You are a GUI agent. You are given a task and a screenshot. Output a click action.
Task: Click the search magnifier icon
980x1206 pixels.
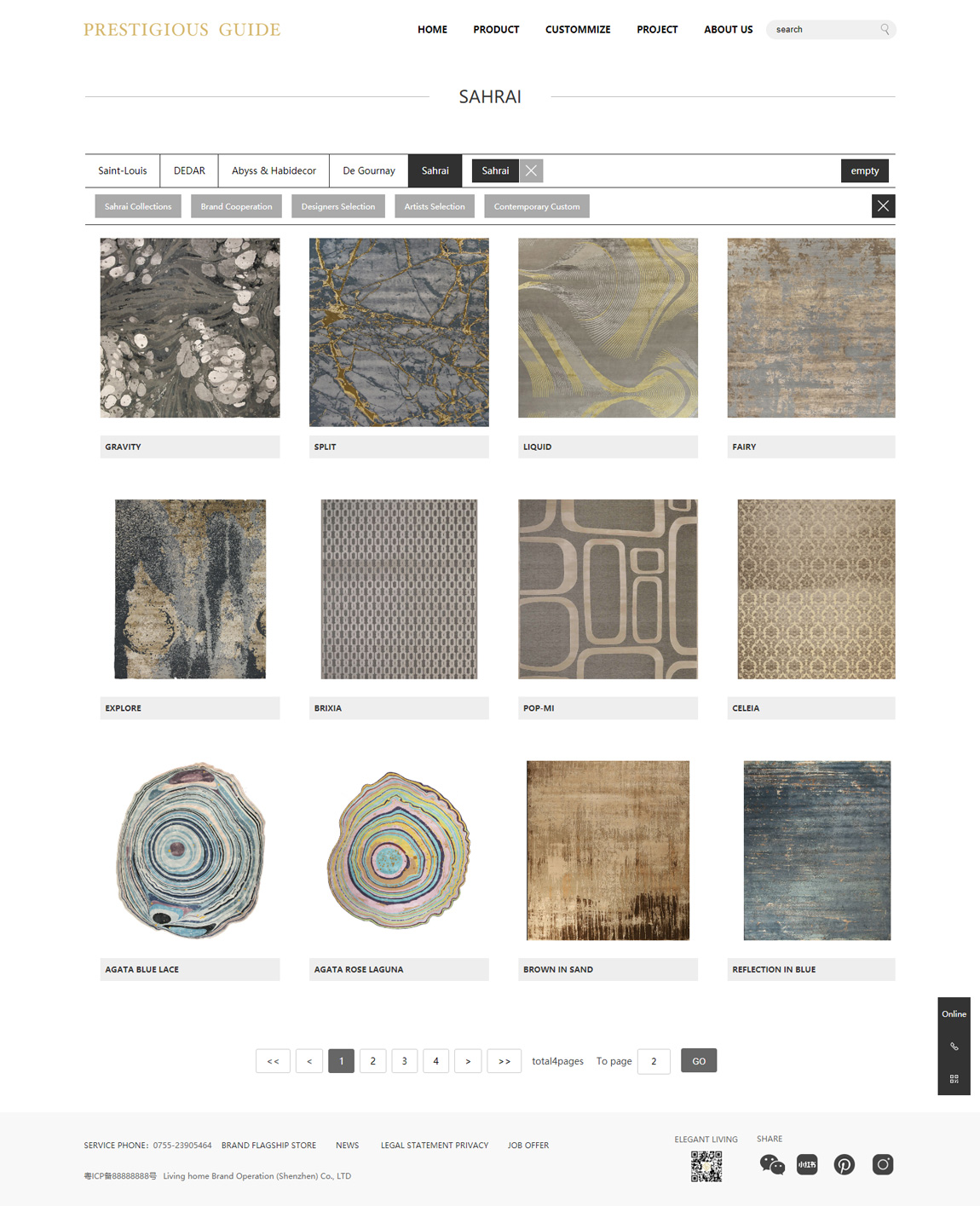click(885, 29)
